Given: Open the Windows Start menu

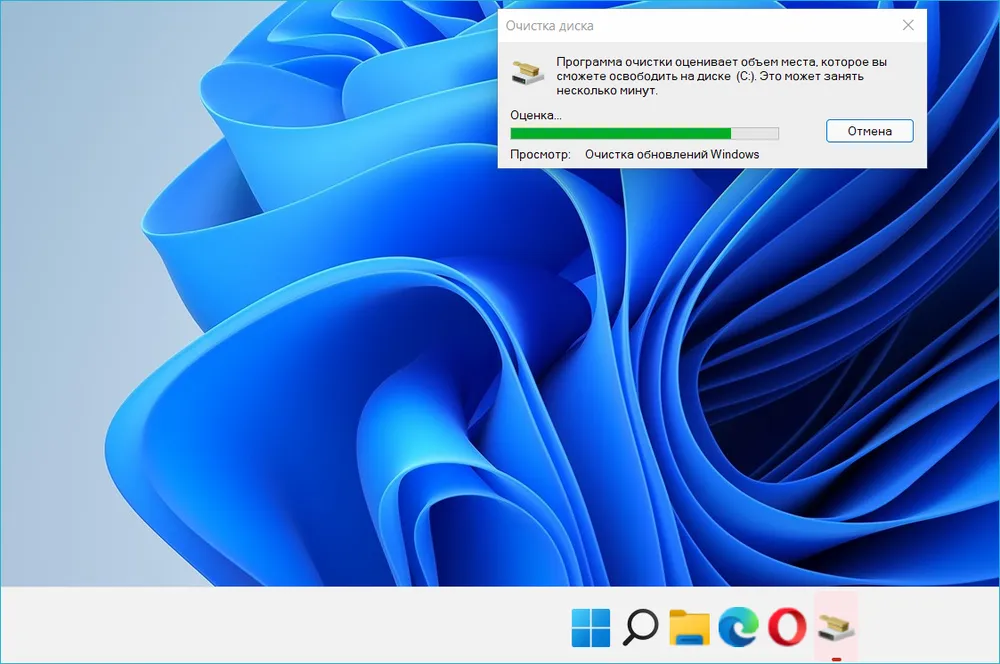Looking at the screenshot, I should click(x=590, y=627).
